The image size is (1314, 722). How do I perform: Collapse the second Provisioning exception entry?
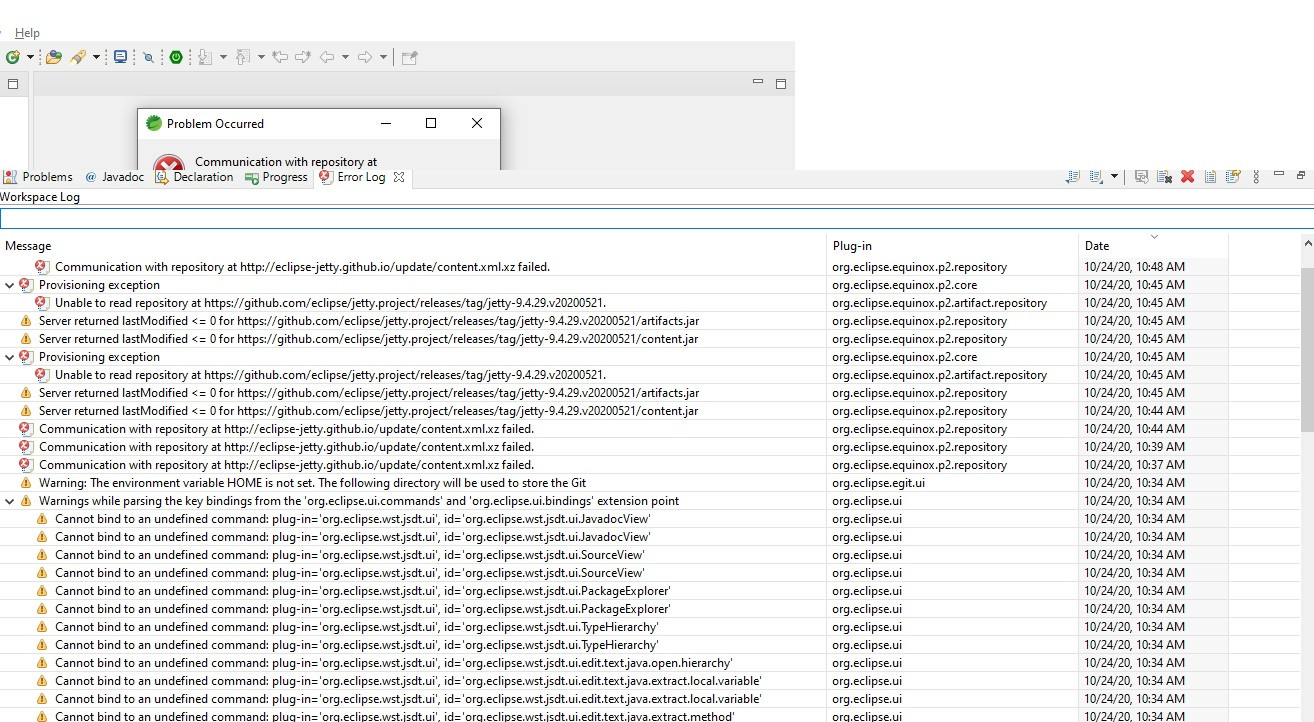[x=10, y=357]
